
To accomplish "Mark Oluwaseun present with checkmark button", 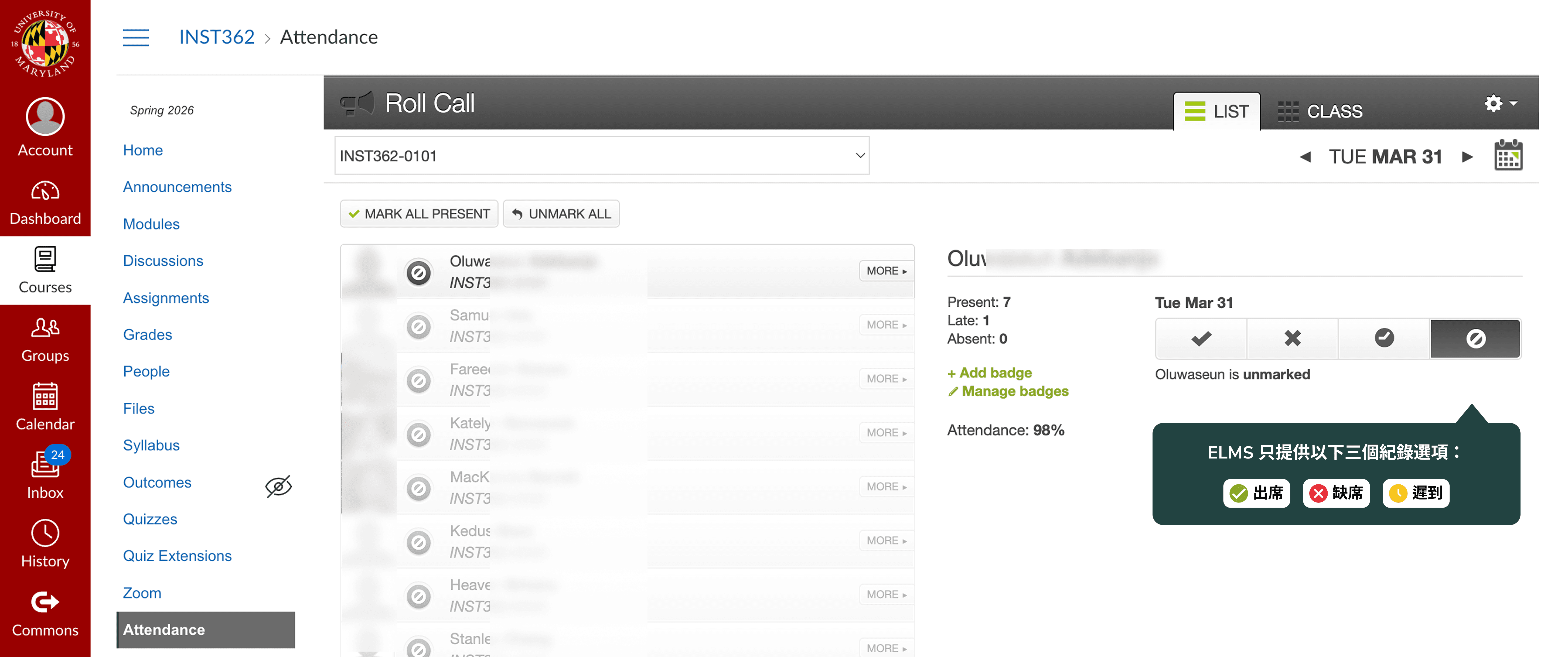I will pyautogui.click(x=1201, y=338).
